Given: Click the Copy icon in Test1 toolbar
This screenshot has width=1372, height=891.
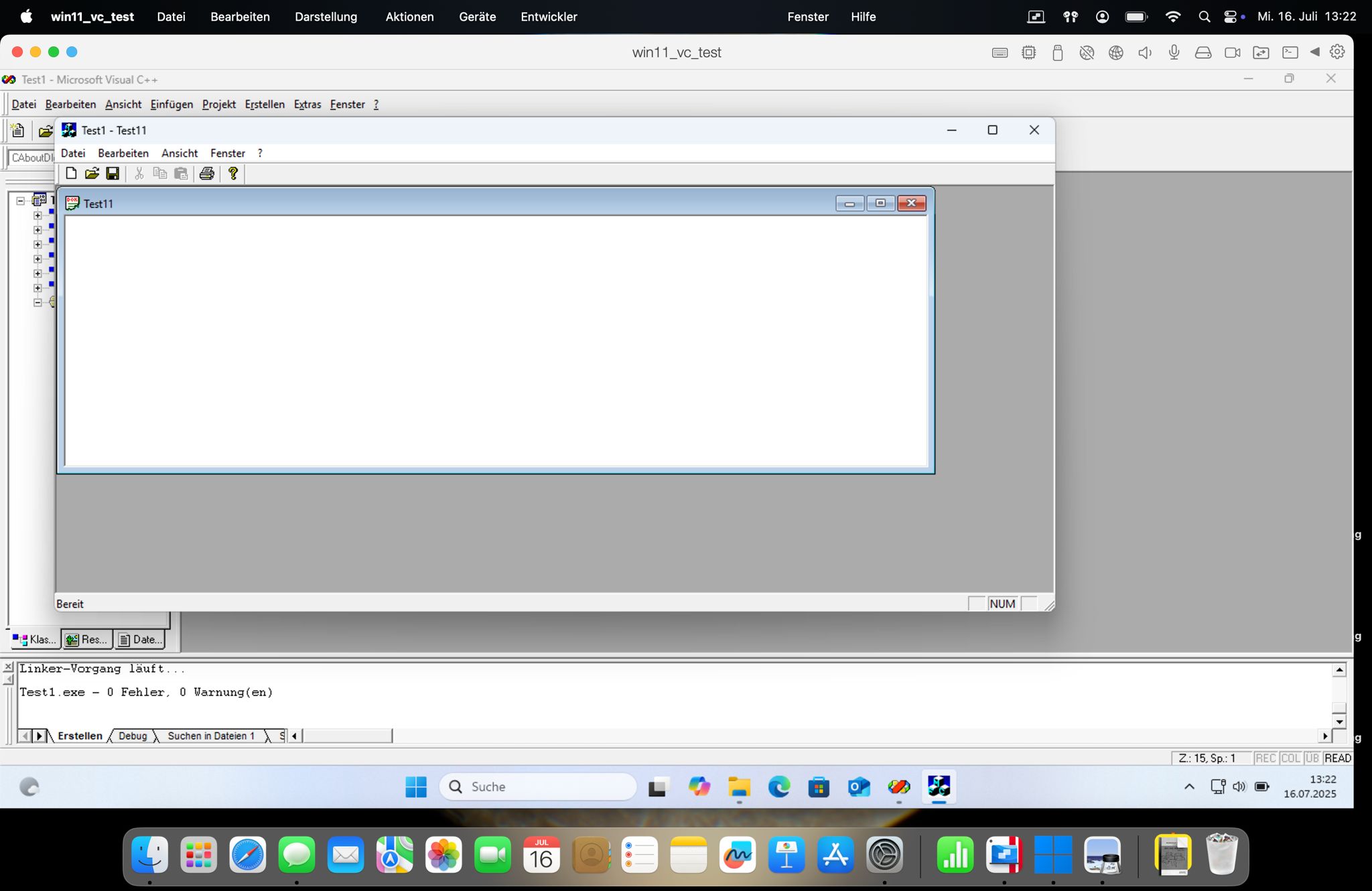Looking at the screenshot, I should click(x=160, y=174).
